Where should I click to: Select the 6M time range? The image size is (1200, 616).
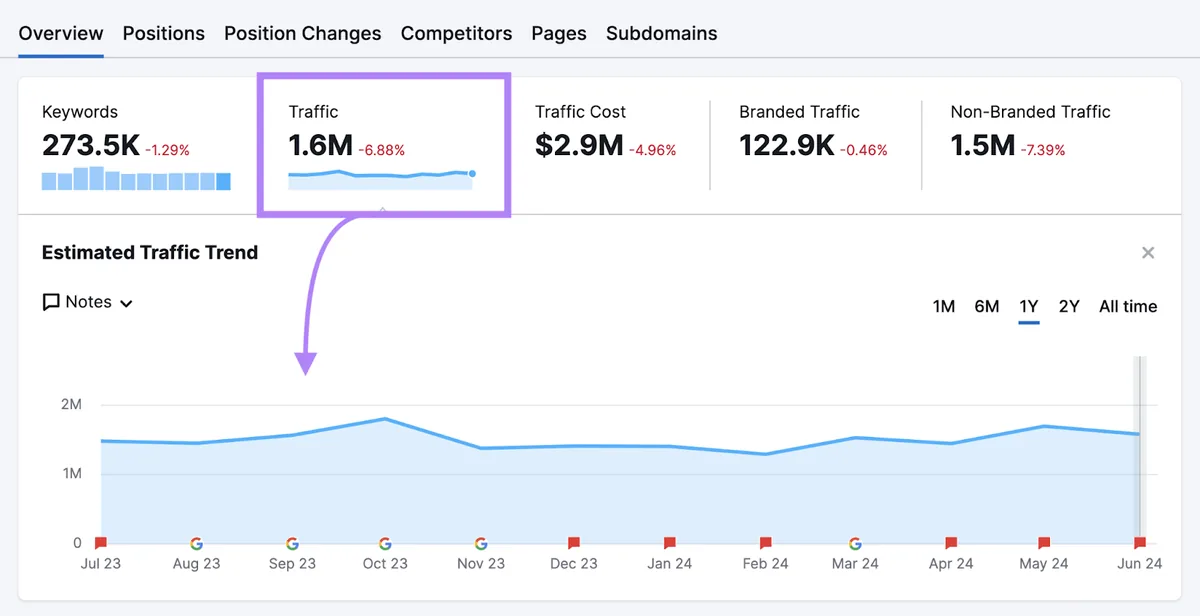(x=987, y=306)
